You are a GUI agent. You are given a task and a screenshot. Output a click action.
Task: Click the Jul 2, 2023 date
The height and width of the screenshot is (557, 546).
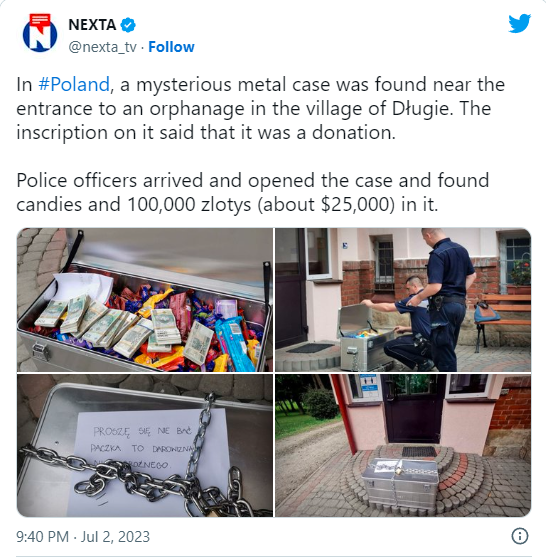[115, 536]
